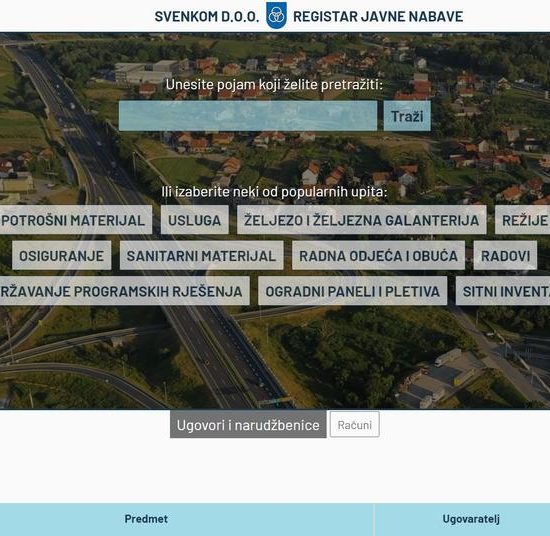Choose the SANITARNI MATERIJAL query tag
This screenshot has width=550, height=536.
pyautogui.click(x=201, y=255)
